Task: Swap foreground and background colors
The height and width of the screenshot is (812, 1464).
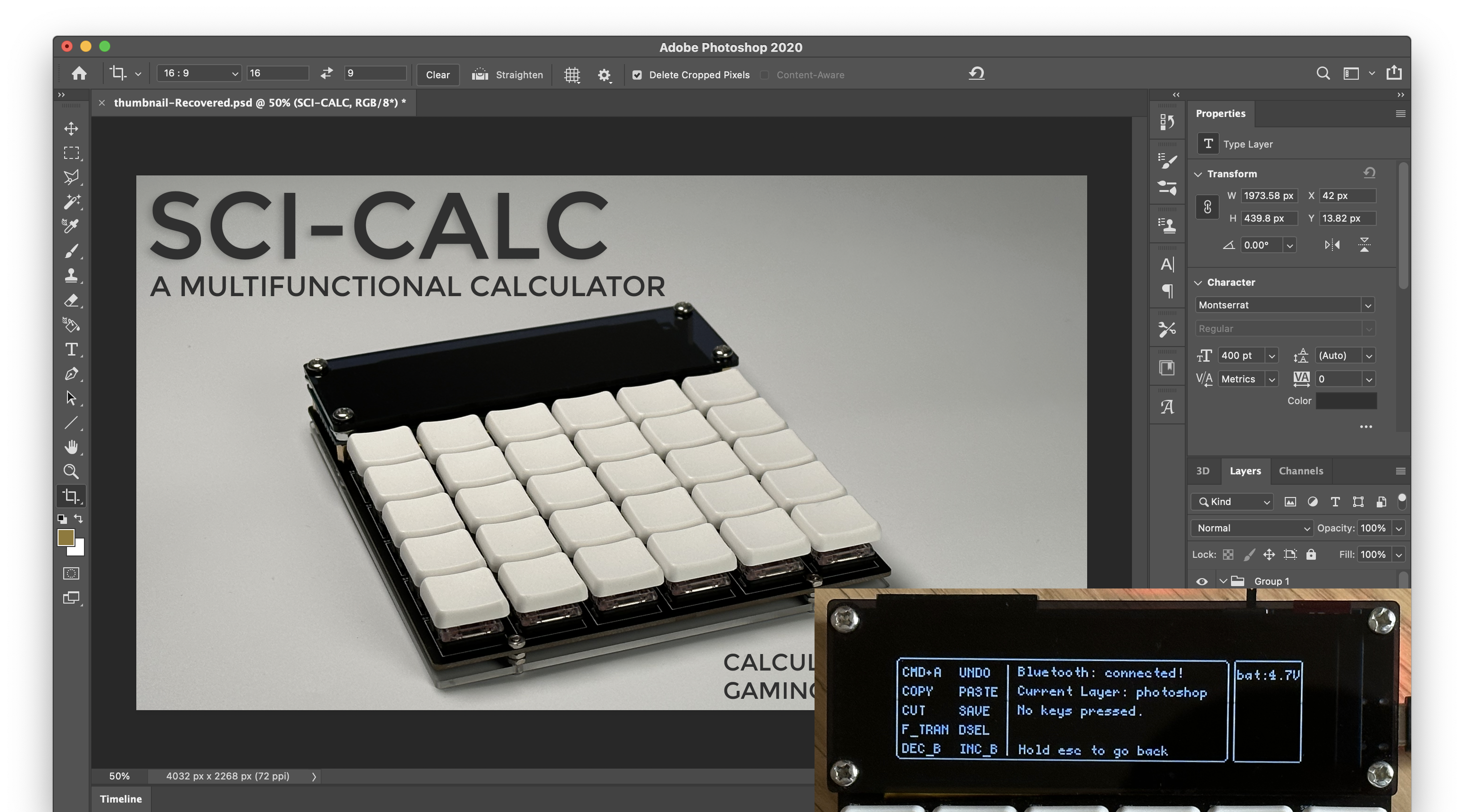Action: 78,518
